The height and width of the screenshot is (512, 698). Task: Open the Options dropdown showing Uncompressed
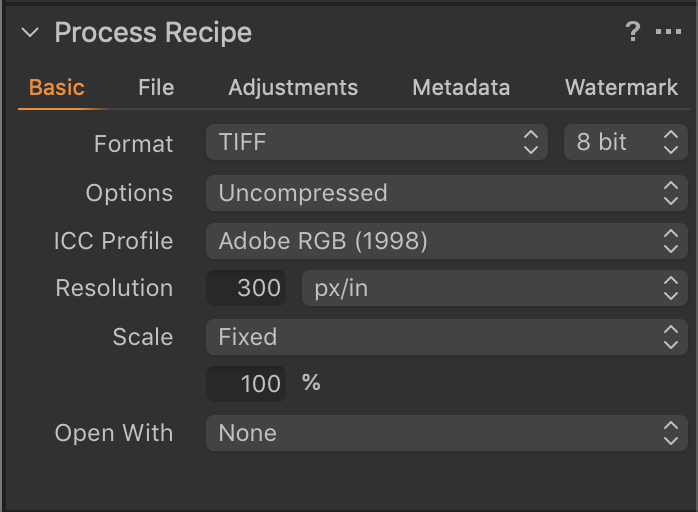[x=447, y=193]
